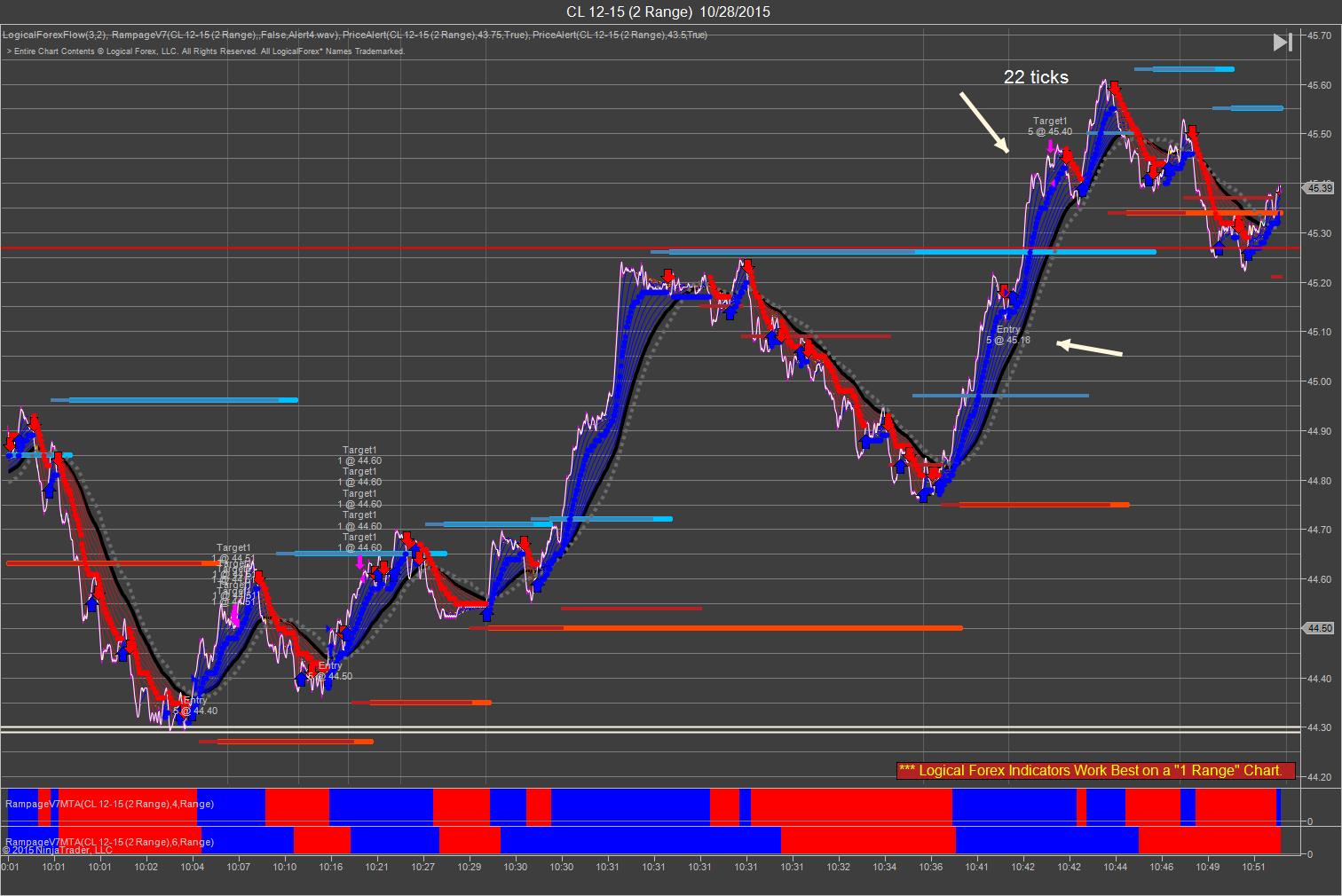Click the Logical Forex Indicators Work Best banner
The height and width of the screenshot is (896, 1342).
click(x=1096, y=770)
